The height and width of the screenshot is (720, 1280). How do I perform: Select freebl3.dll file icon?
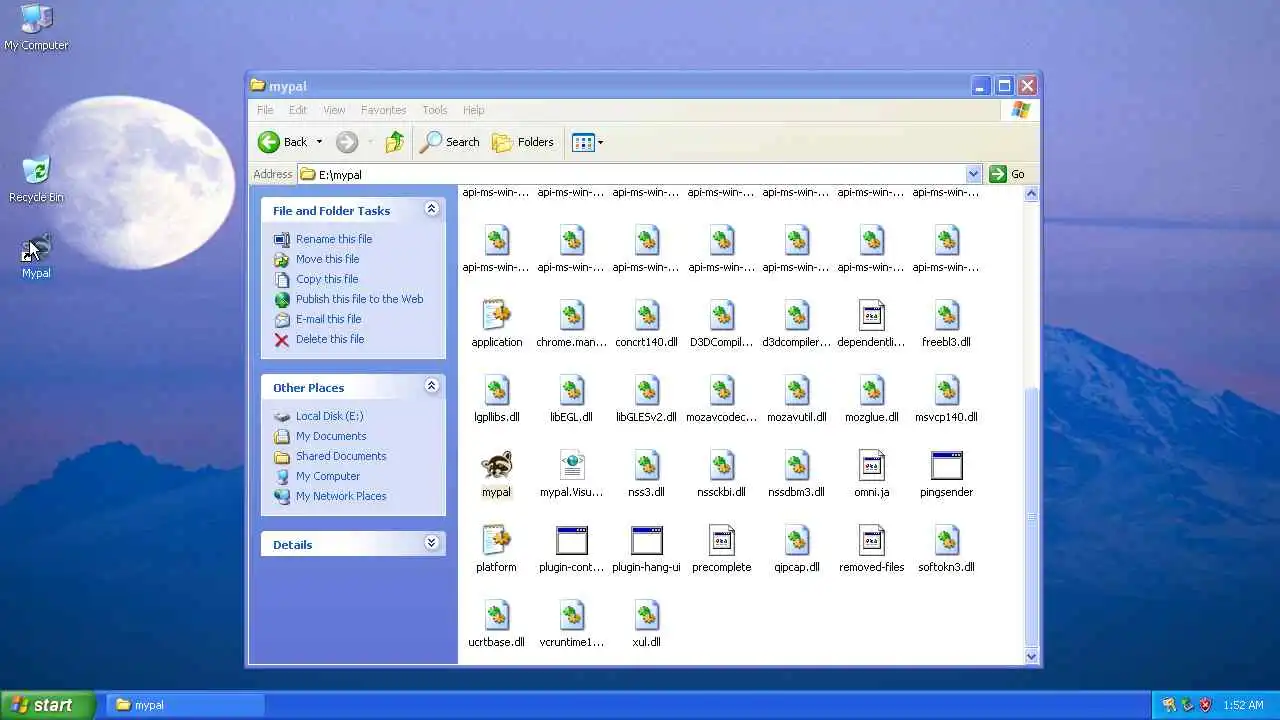click(946, 316)
